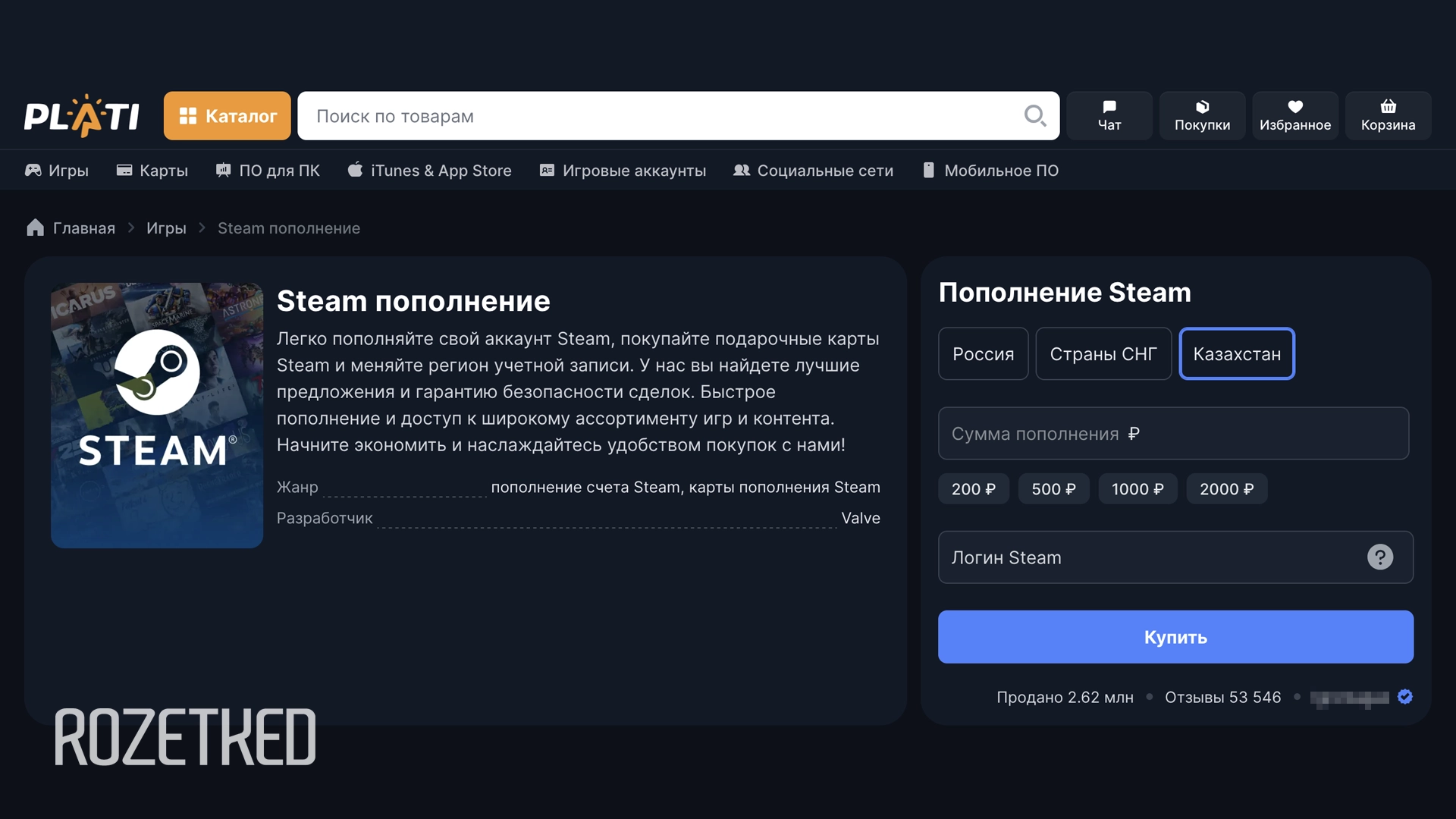This screenshot has height=819, width=1456.
Task: Select the Казахстан region option
Action: point(1236,354)
